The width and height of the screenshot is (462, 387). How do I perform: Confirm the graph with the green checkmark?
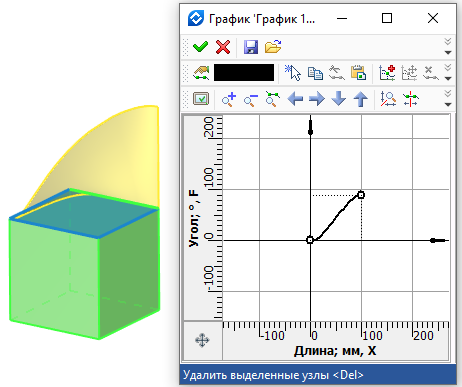coord(200,47)
